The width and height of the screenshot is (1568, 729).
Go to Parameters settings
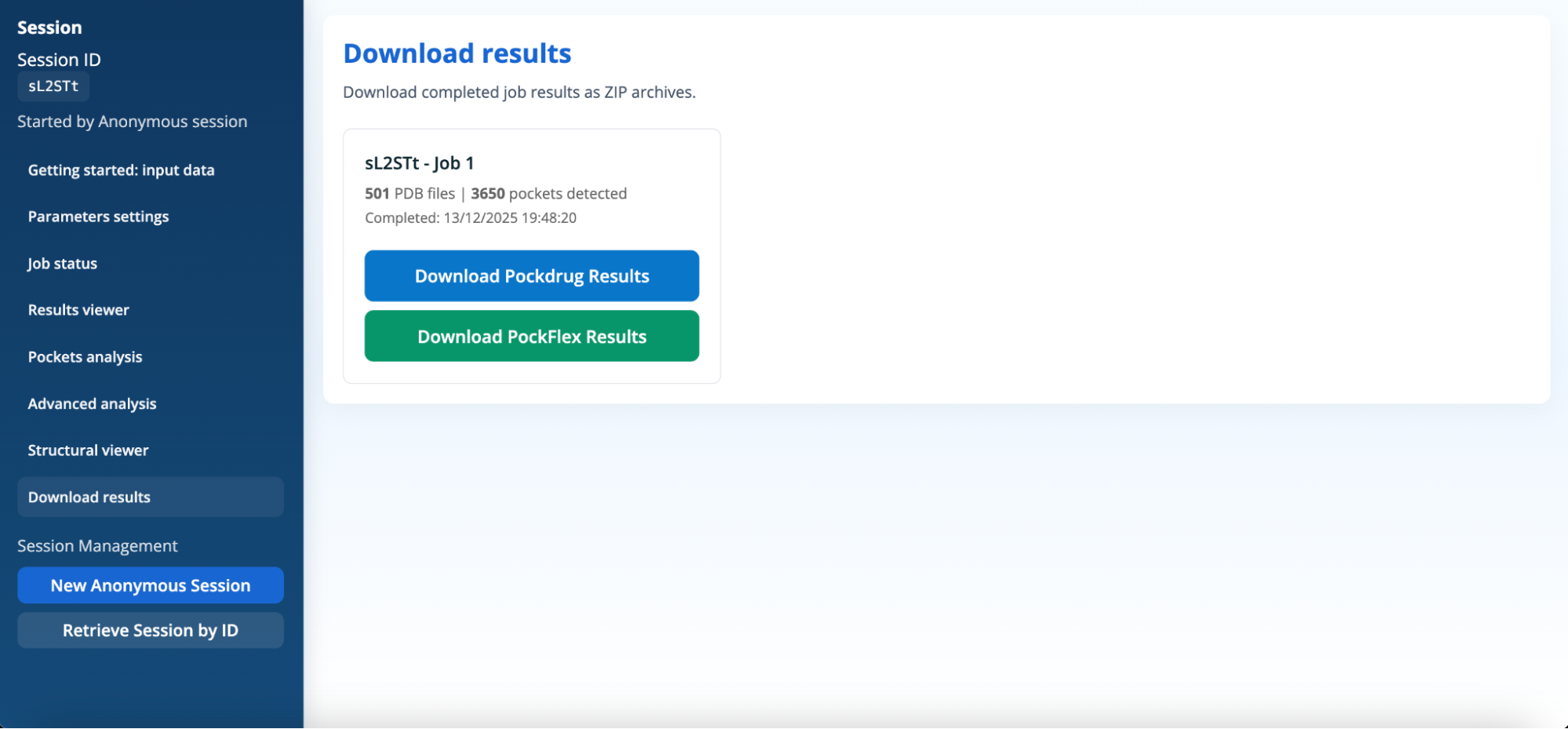click(150, 217)
